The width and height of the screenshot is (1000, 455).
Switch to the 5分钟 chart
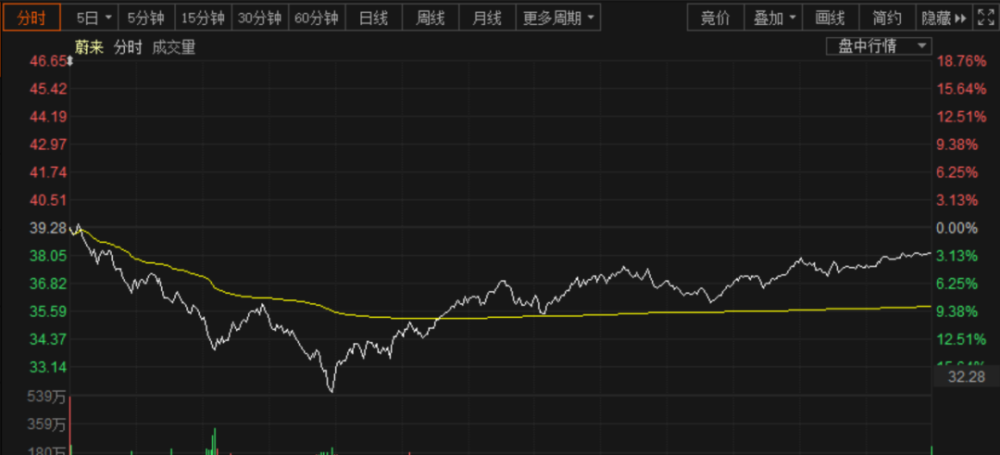(x=146, y=18)
